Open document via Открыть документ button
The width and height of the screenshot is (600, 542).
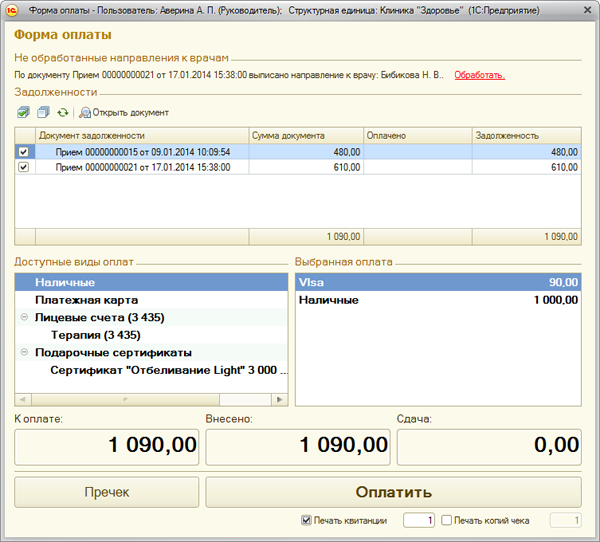pyautogui.click(x=124, y=113)
